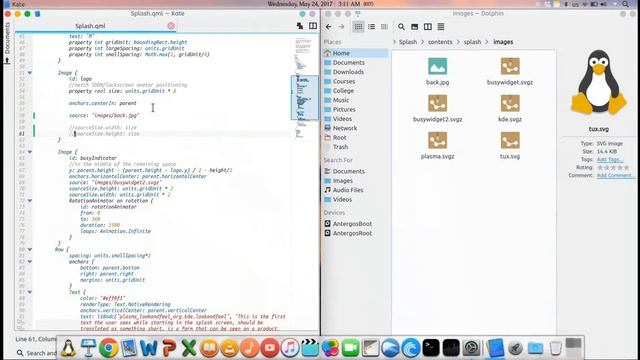Select the plasma.svgz file icon
Viewport: 640px width, 360px height.
(437, 140)
